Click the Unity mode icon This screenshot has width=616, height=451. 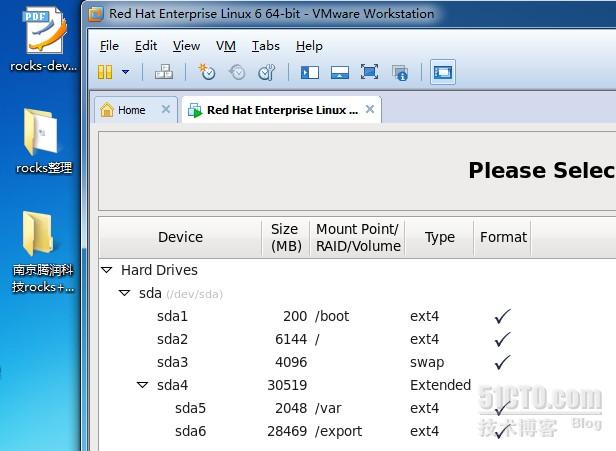[400, 73]
